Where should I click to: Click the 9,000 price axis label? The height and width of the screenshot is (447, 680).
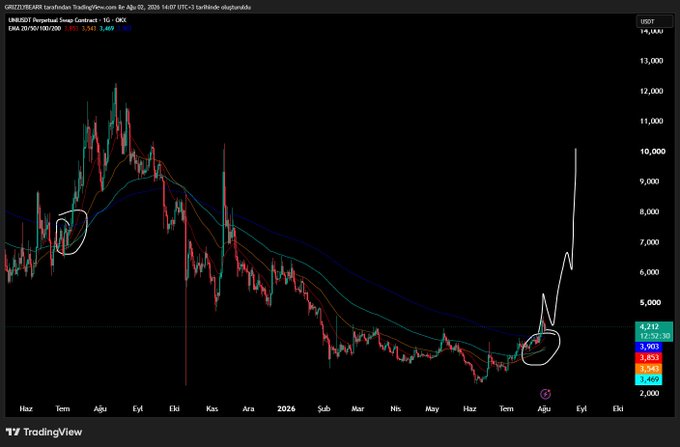click(x=649, y=181)
